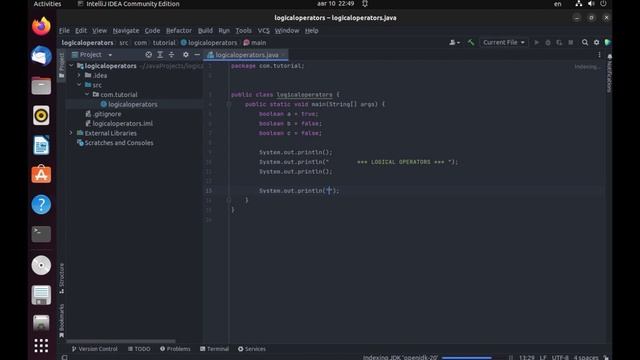640x360 pixels.
Task: Open editor tabs more options menu
Action: [599, 55]
